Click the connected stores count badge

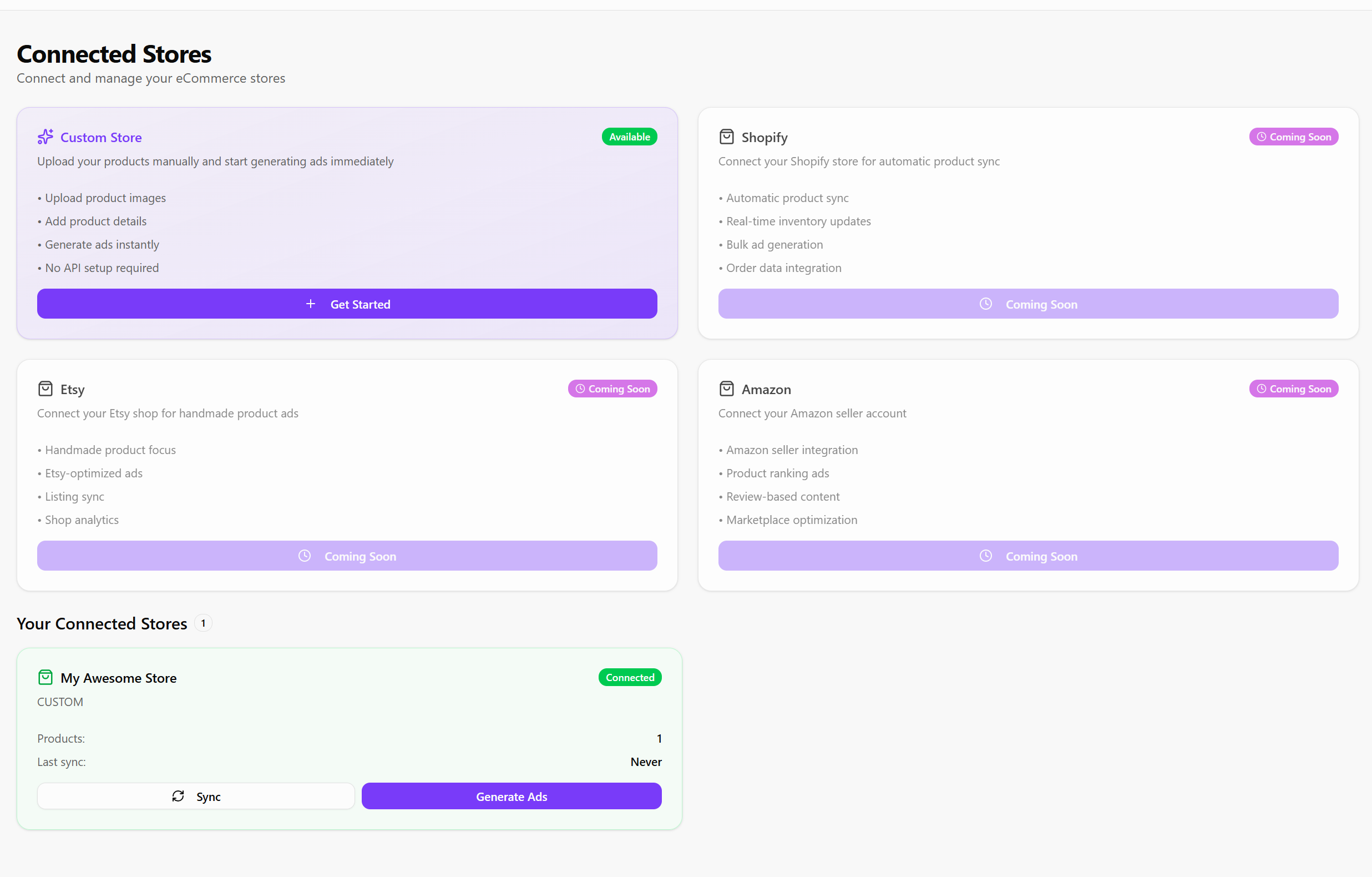204,623
